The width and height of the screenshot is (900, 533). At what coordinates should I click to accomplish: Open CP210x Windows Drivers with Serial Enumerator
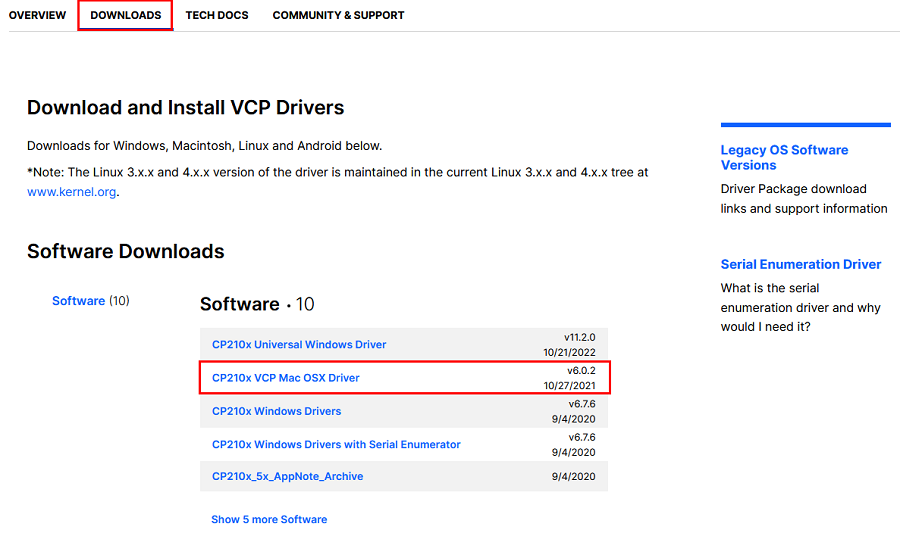336,444
